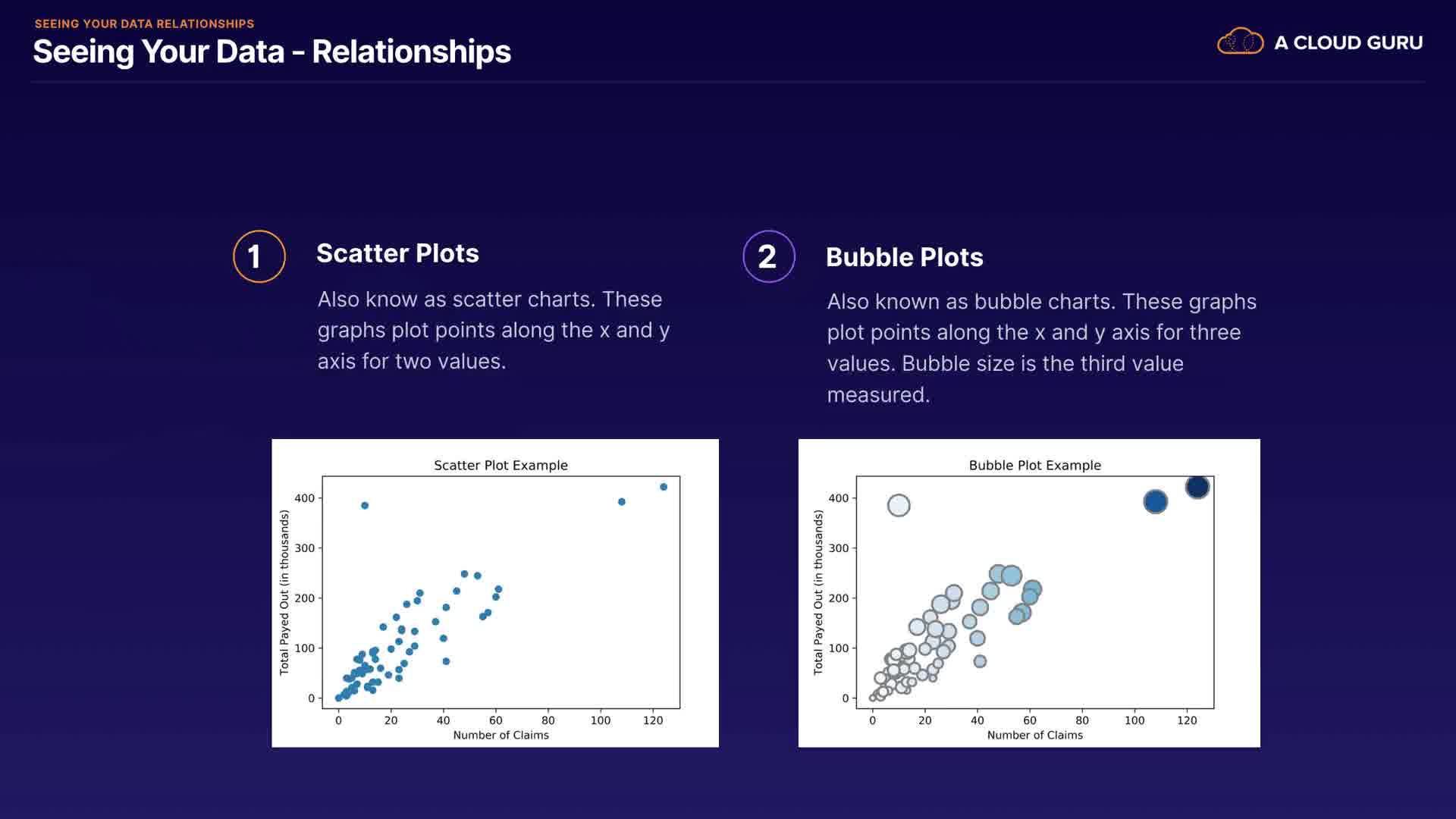Click the "Bubble Plots" heading
Image resolution: width=1456 pixels, height=819 pixels.
[904, 257]
